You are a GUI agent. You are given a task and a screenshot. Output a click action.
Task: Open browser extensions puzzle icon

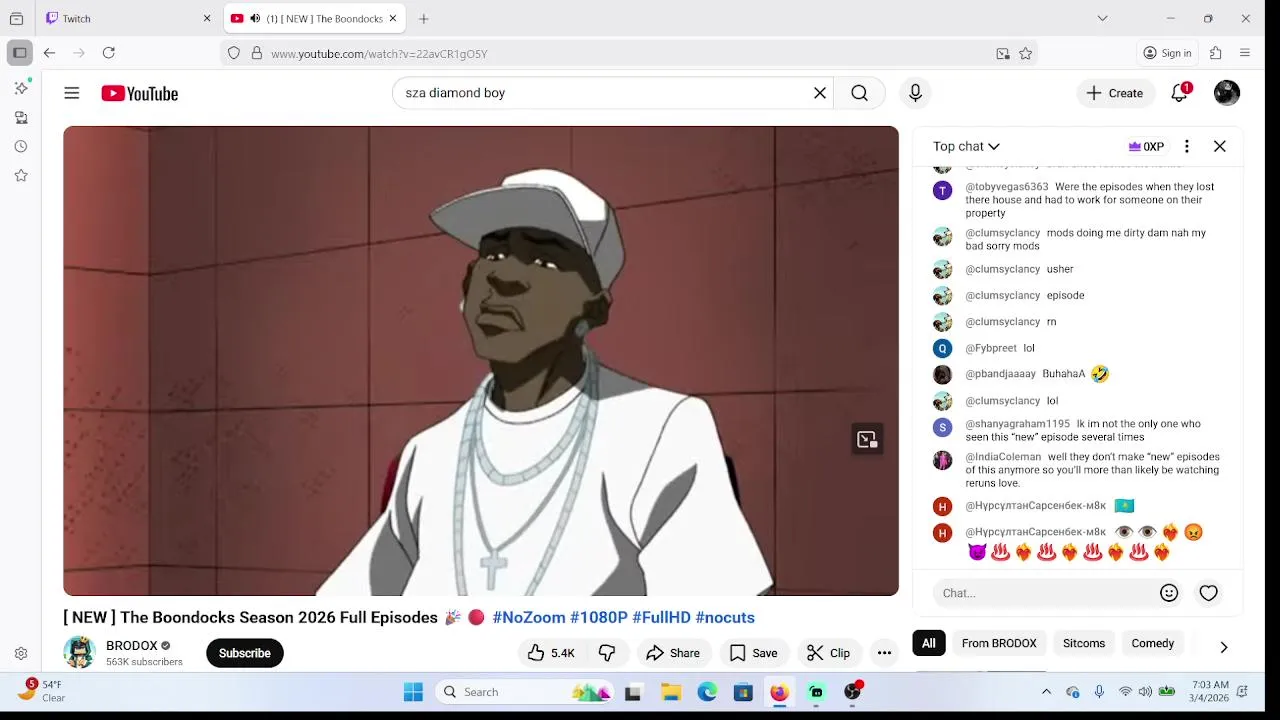pyautogui.click(x=1216, y=53)
